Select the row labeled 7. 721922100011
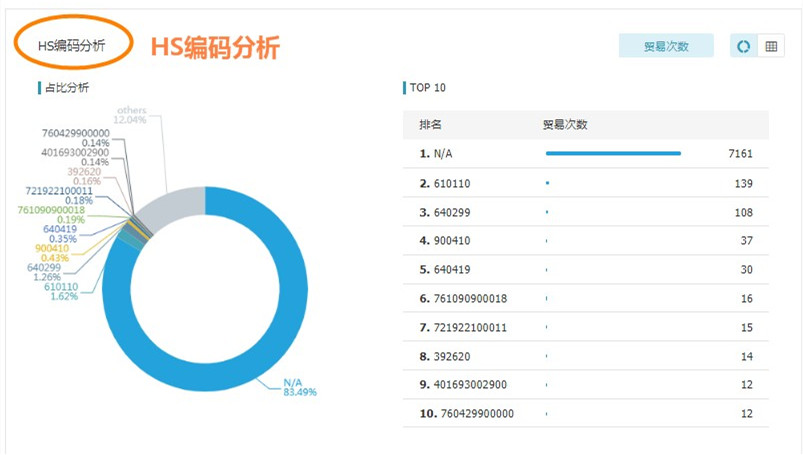This screenshot has height=455, width=803. [586, 327]
